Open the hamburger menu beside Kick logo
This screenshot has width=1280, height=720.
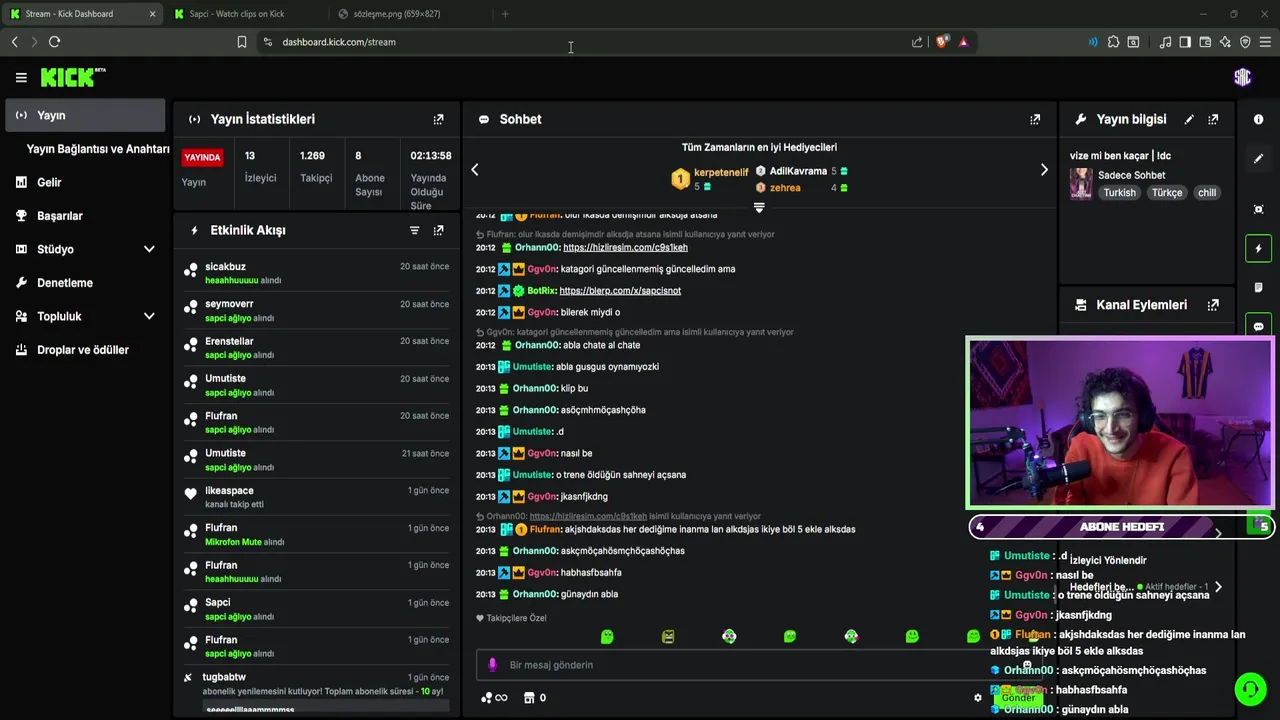(x=21, y=77)
